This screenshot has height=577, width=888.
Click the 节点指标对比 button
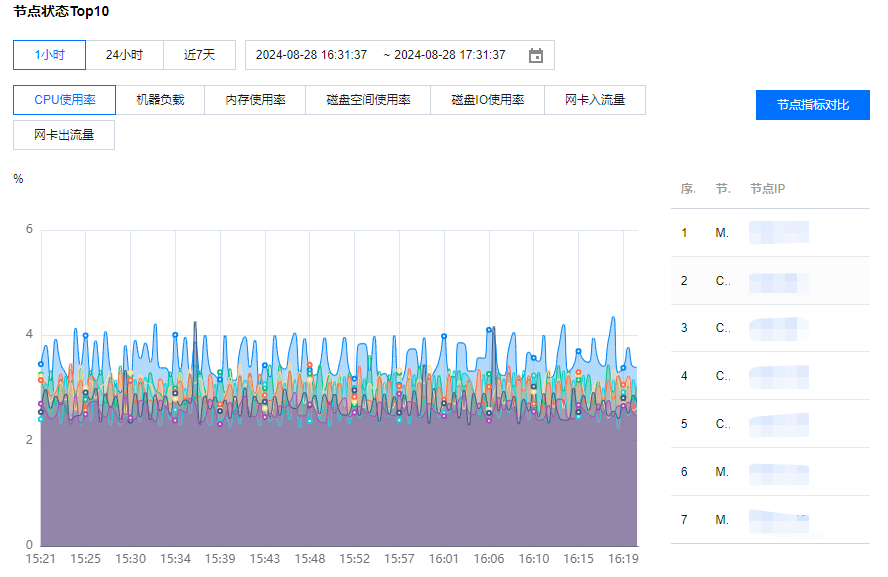(x=812, y=105)
